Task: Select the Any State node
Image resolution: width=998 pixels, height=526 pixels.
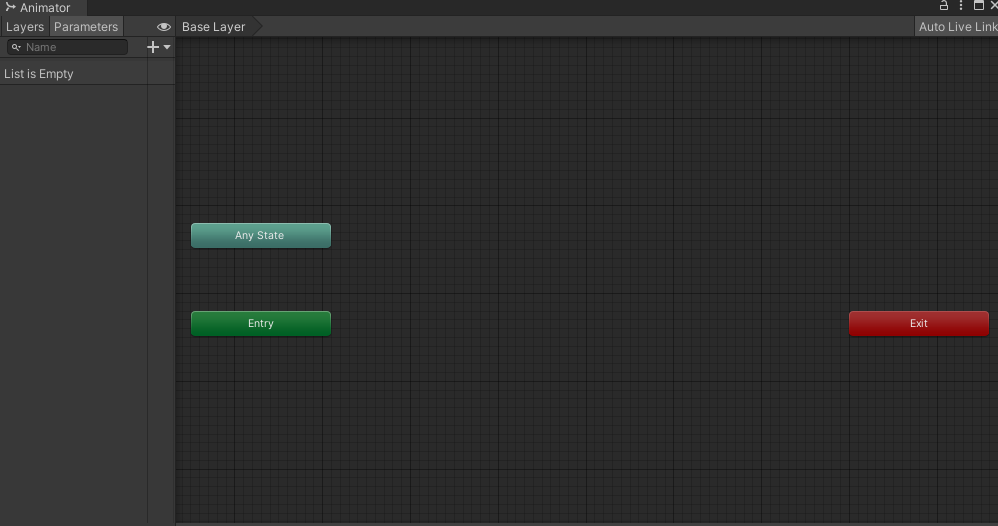Action: (x=261, y=236)
